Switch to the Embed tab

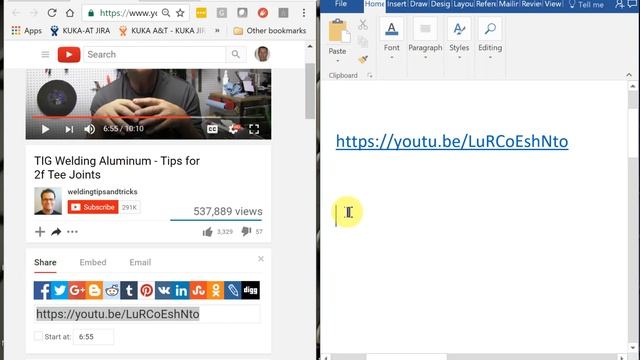[x=93, y=262]
